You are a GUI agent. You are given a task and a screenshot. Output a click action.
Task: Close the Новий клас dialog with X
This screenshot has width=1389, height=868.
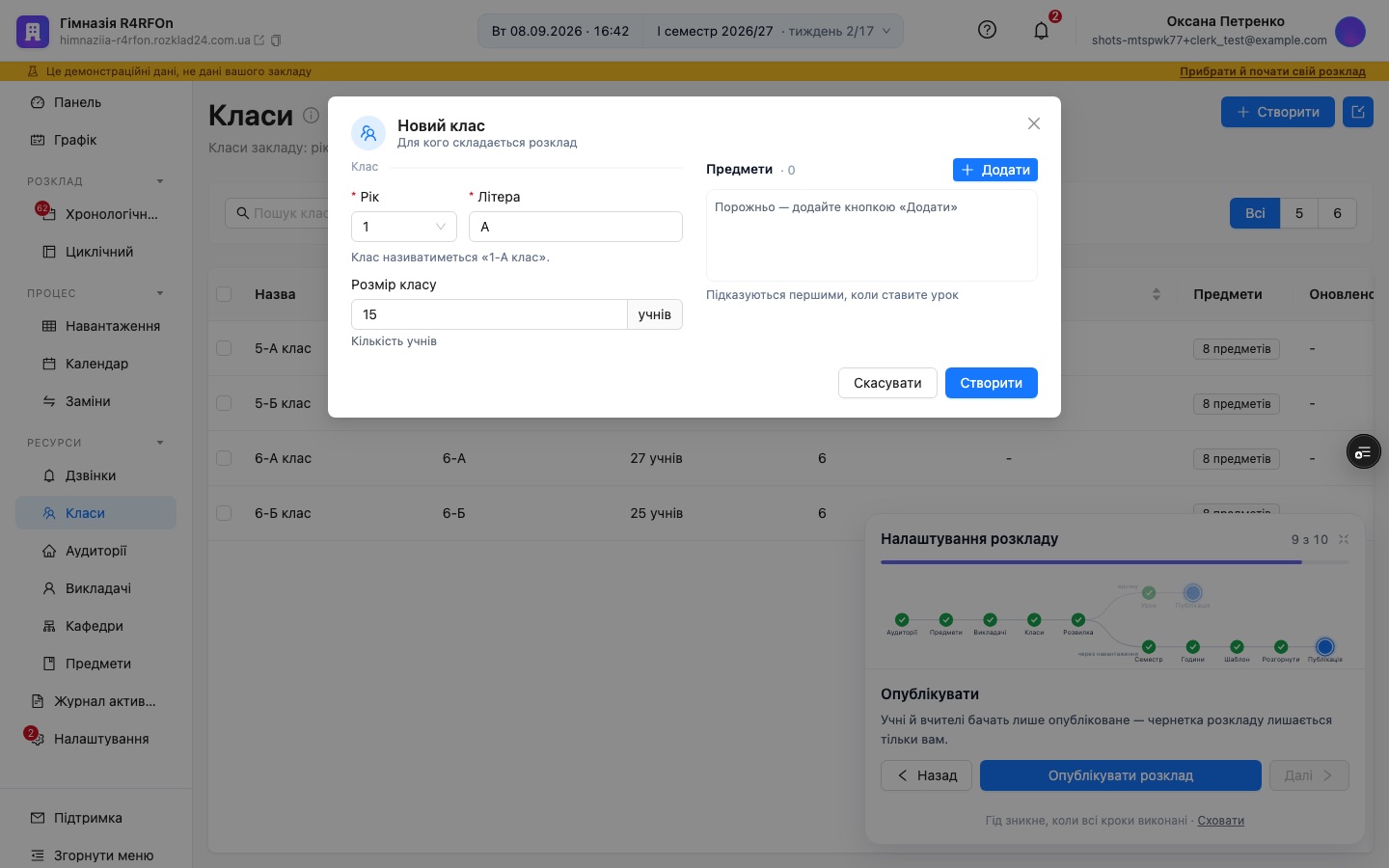(x=1034, y=123)
